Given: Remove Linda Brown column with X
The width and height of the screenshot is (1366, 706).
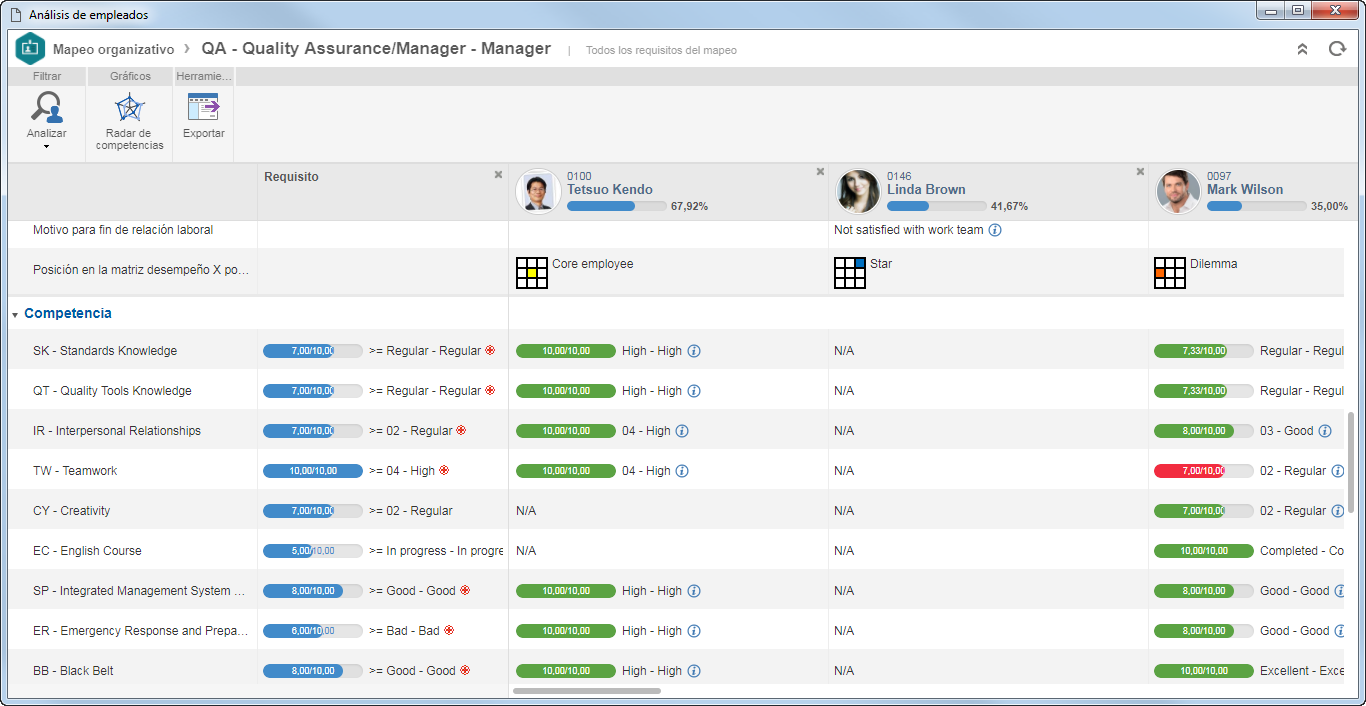Looking at the screenshot, I should point(1140,172).
